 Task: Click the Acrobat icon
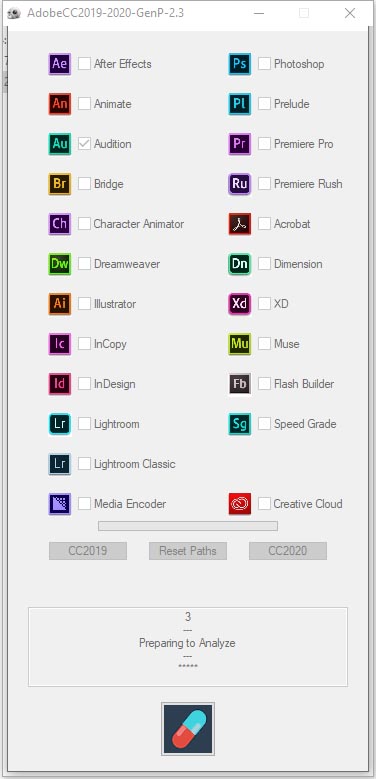(x=240, y=224)
